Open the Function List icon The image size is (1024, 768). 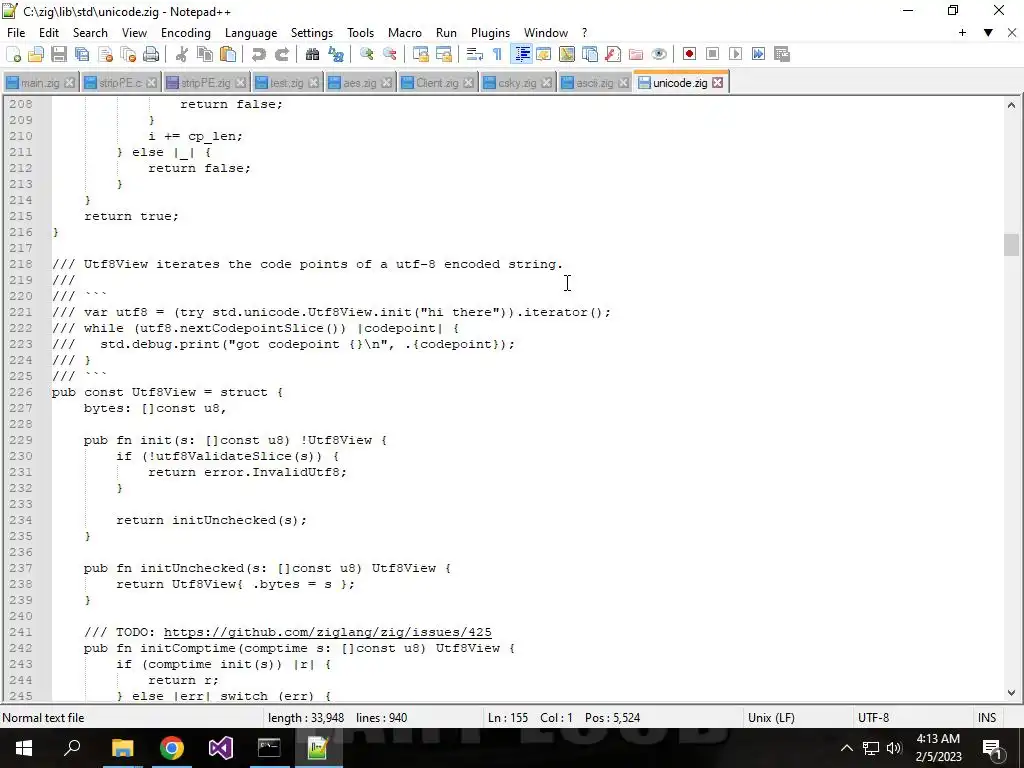click(x=613, y=54)
